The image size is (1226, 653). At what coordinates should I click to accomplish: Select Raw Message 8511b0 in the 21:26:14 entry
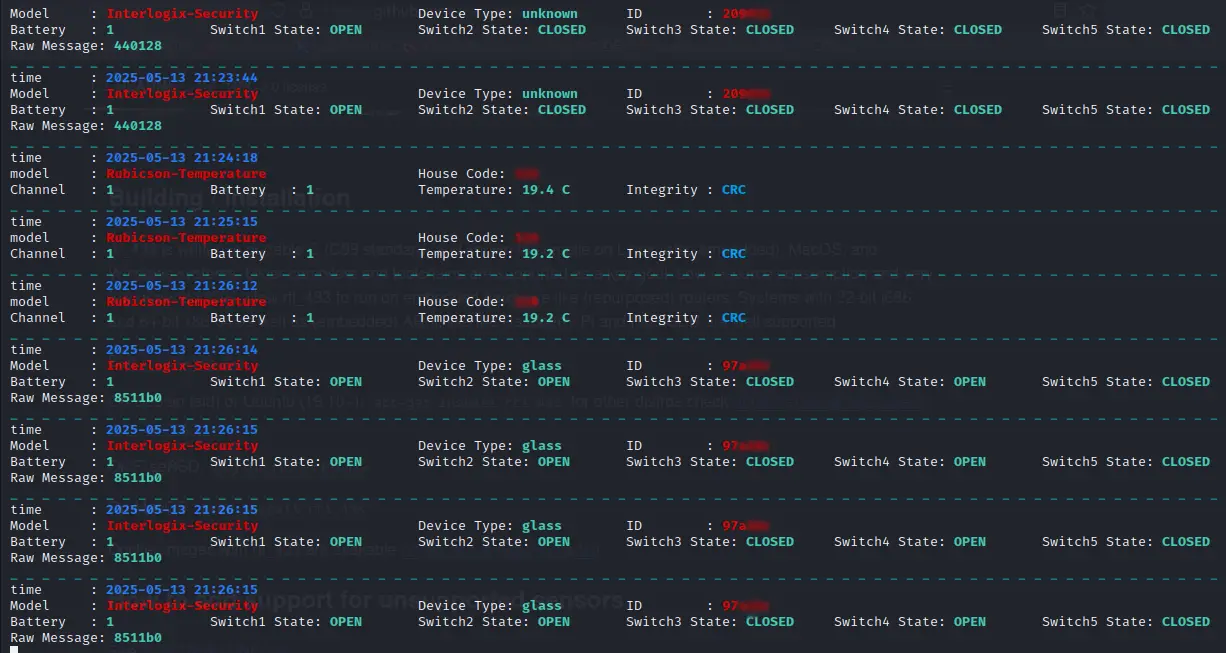click(x=138, y=398)
